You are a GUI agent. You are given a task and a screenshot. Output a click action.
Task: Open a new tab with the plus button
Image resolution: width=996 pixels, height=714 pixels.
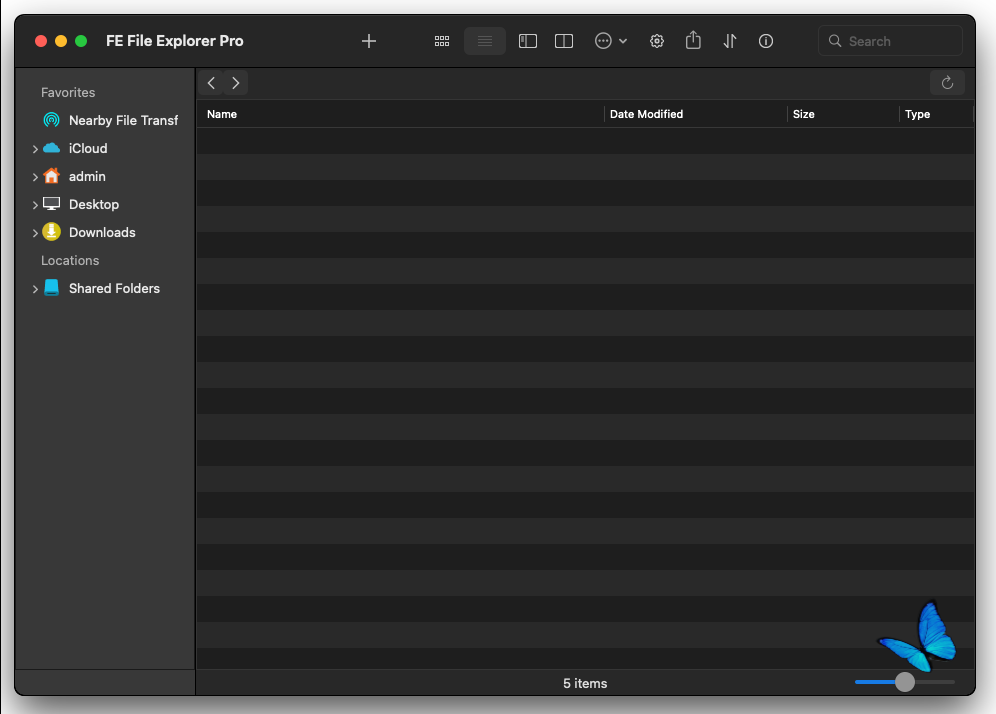click(x=369, y=41)
